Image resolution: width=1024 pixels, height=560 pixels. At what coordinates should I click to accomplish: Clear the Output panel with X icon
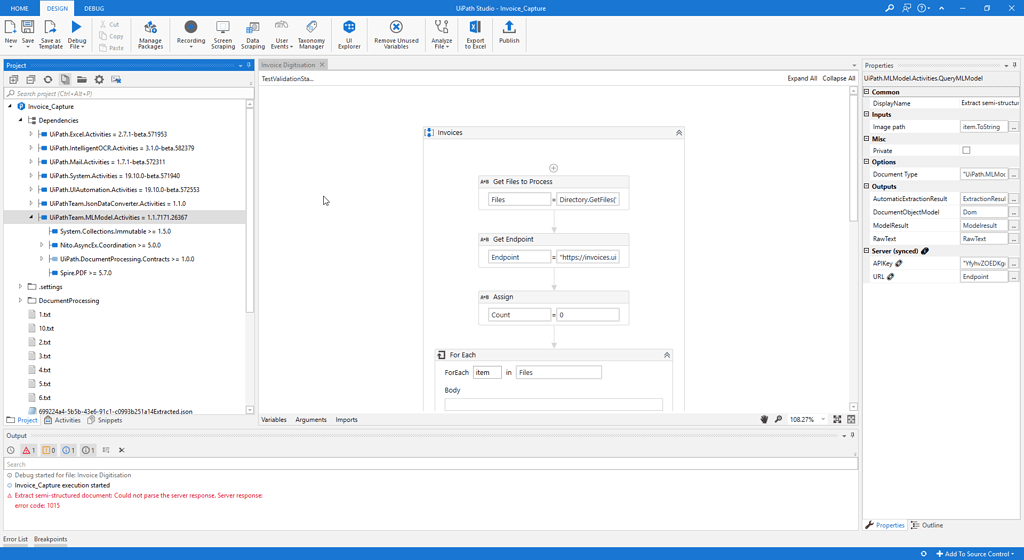121,450
